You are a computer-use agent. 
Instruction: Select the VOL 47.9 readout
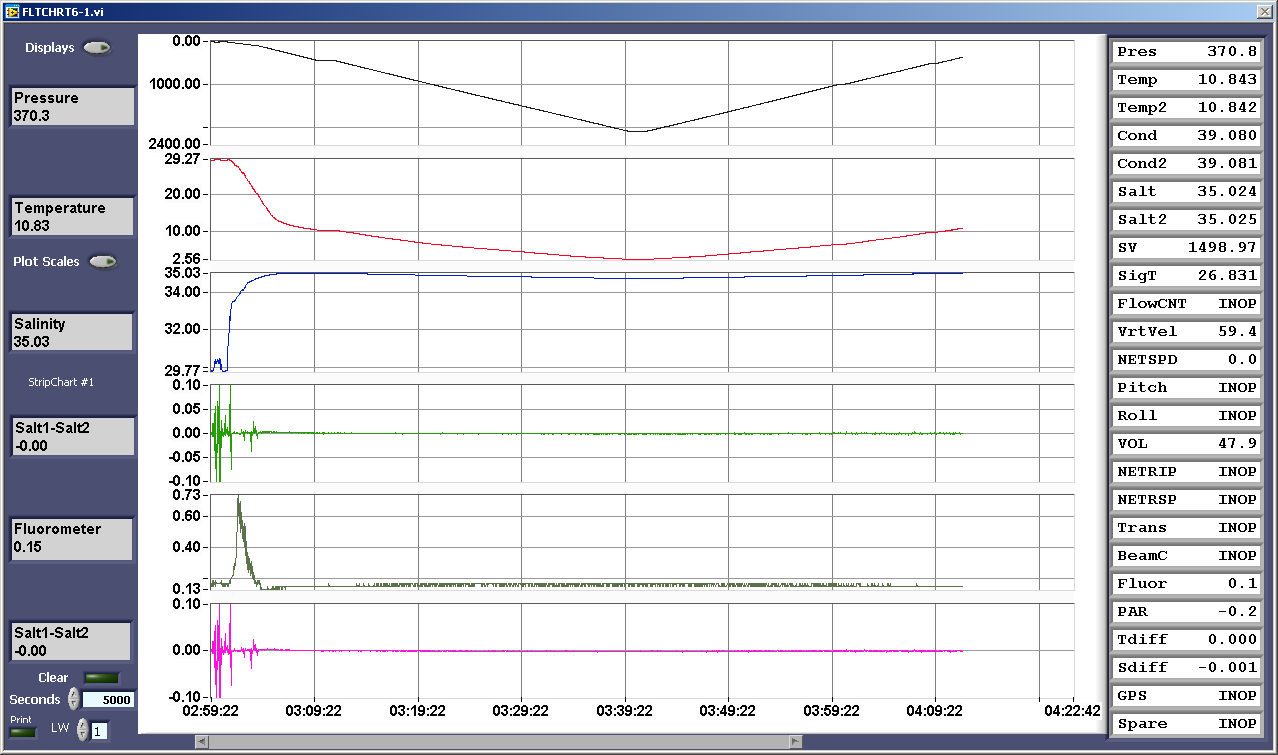coord(1187,444)
